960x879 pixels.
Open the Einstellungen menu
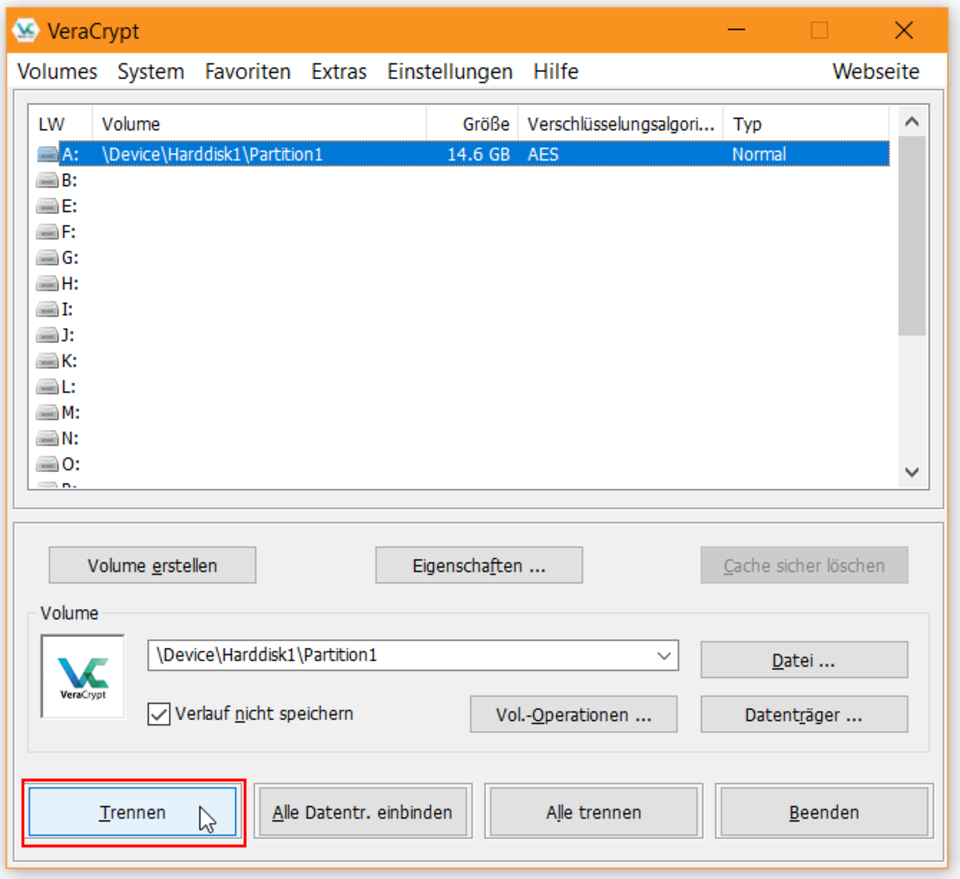(x=449, y=72)
